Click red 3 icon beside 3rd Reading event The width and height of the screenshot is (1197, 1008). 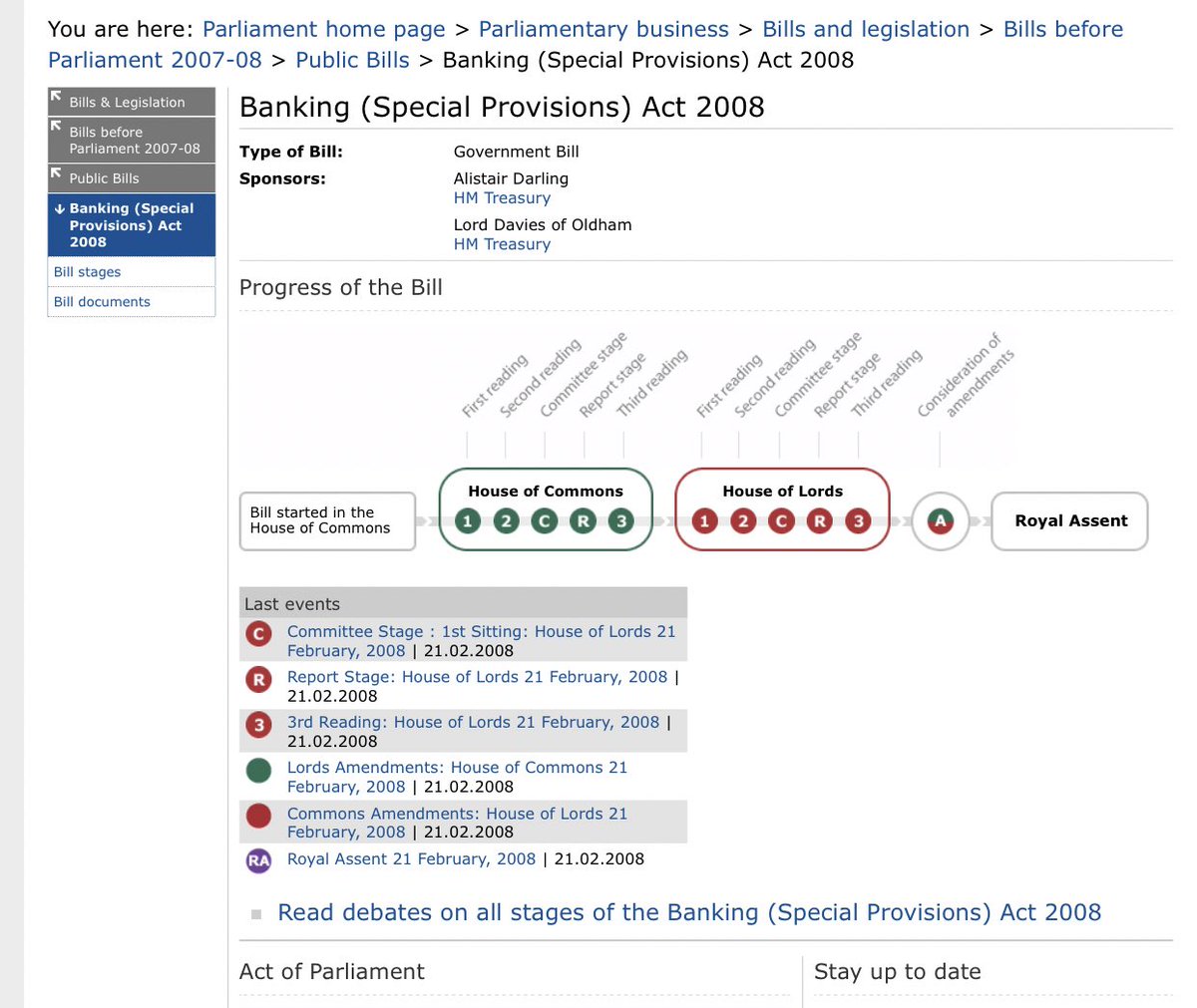(x=259, y=725)
